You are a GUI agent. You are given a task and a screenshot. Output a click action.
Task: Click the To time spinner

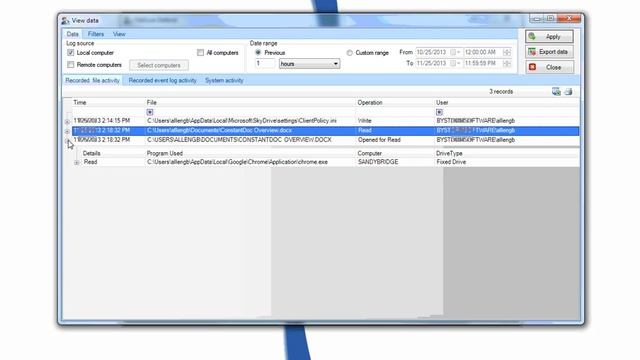(507, 63)
